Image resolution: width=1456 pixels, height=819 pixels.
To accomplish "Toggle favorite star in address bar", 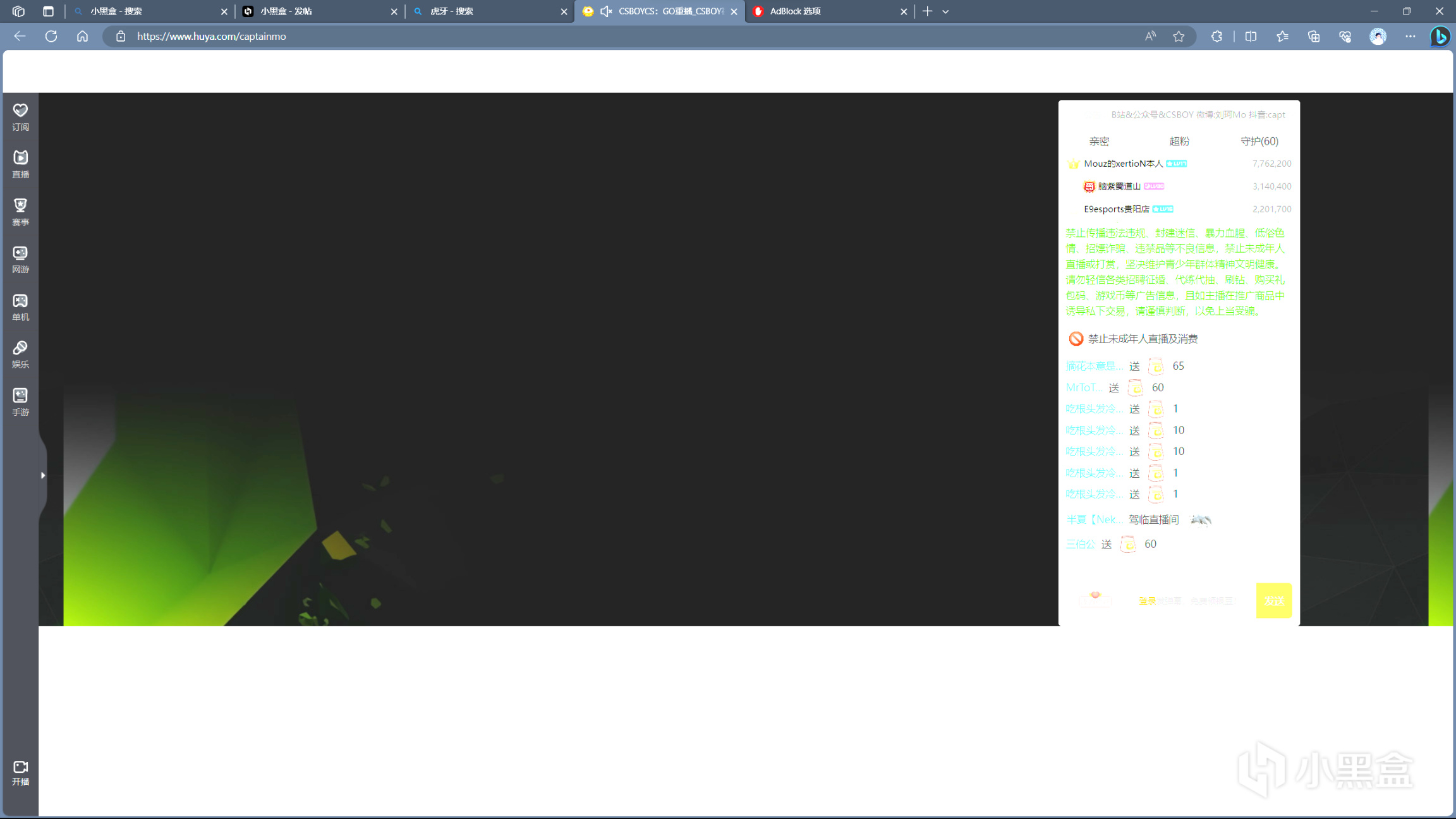I will coord(1179,37).
